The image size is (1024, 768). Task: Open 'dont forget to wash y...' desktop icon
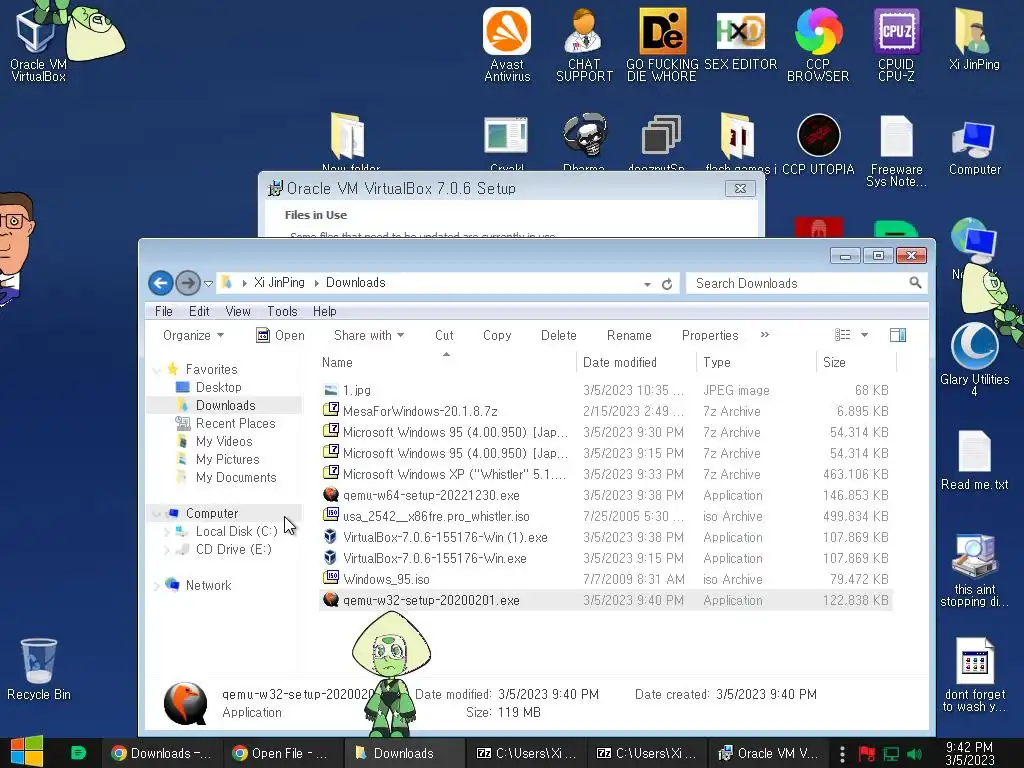pyautogui.click(x=974, y=675)
